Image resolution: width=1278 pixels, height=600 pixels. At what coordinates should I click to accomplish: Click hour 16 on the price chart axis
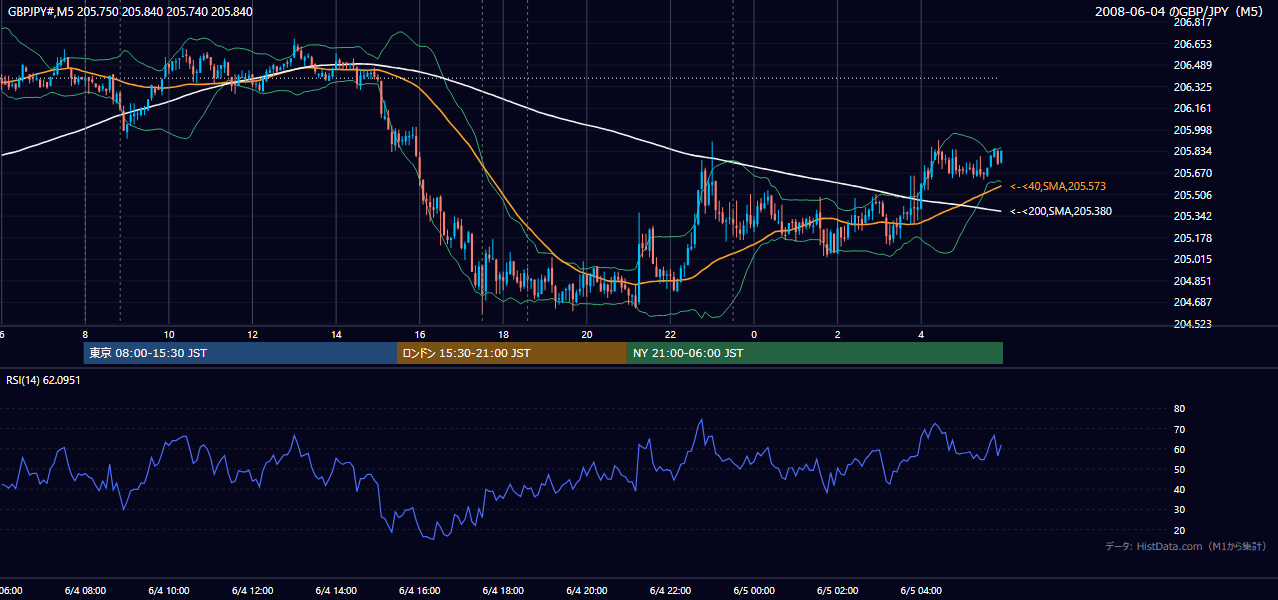tap(420, 335)
